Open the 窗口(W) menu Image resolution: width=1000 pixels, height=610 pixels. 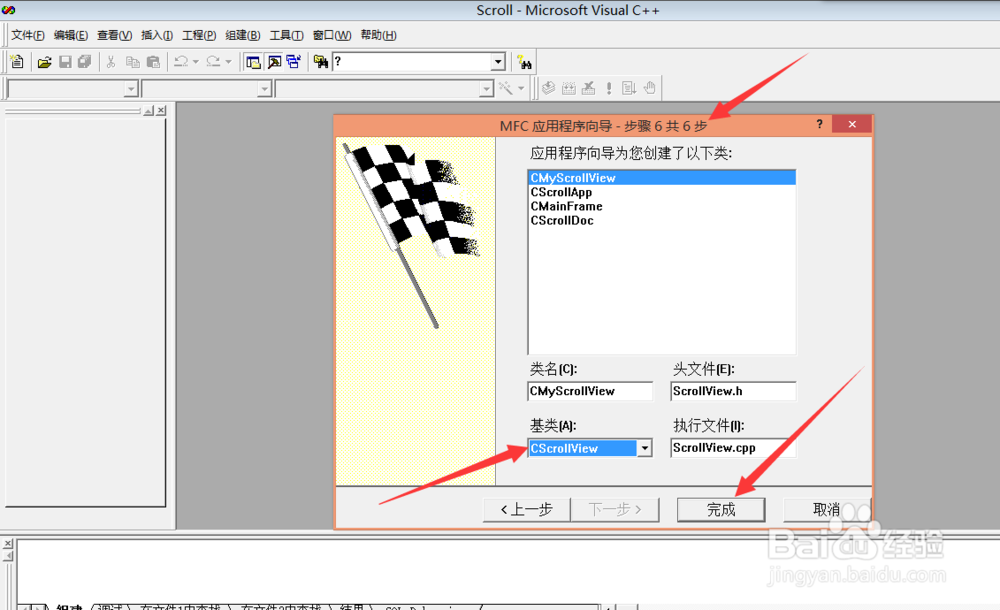(x=332, y=35)
